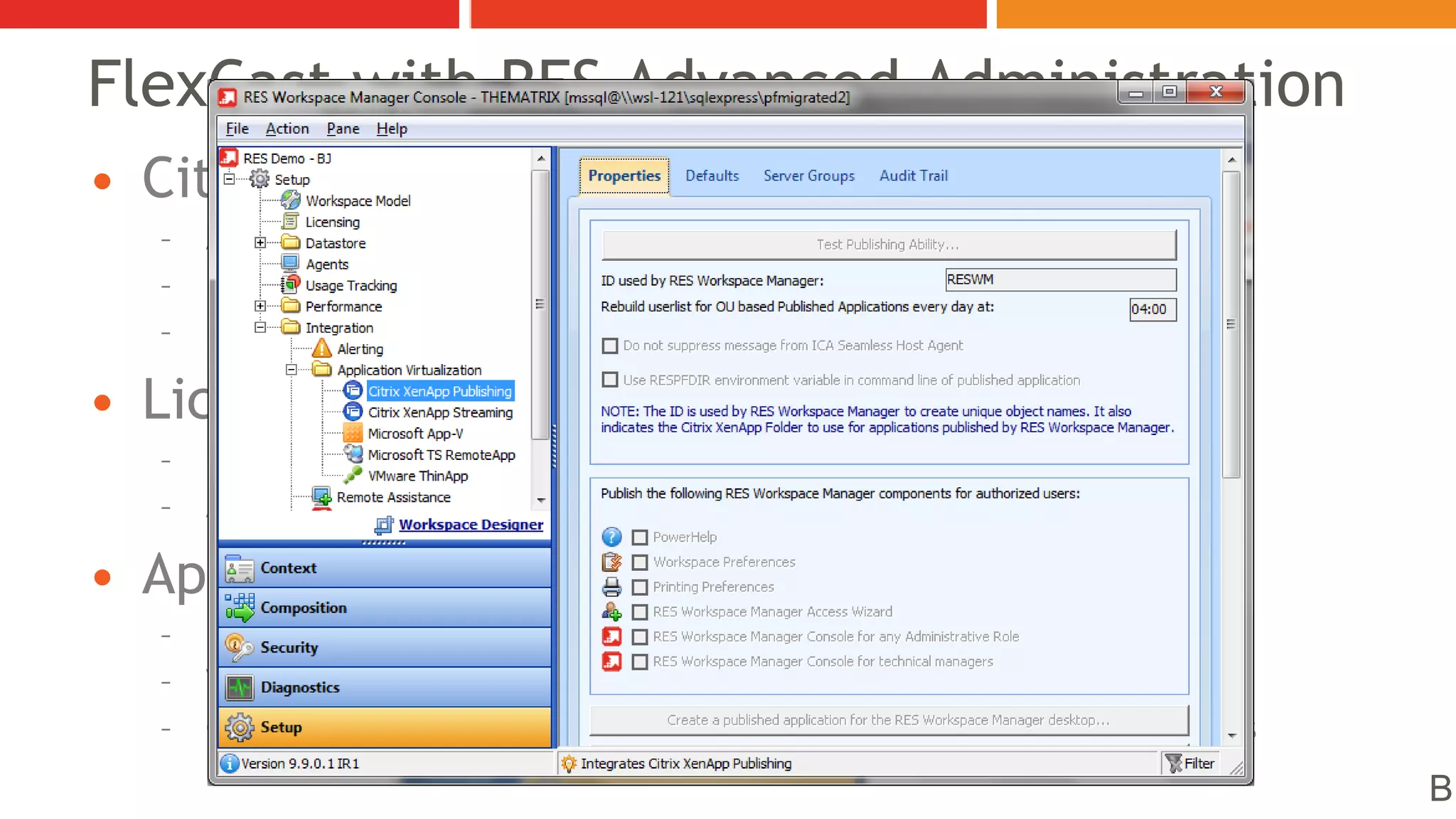Open the Security pane
Image resolution: width=1456 pixels, height=819 pixels.
[385, 648]
